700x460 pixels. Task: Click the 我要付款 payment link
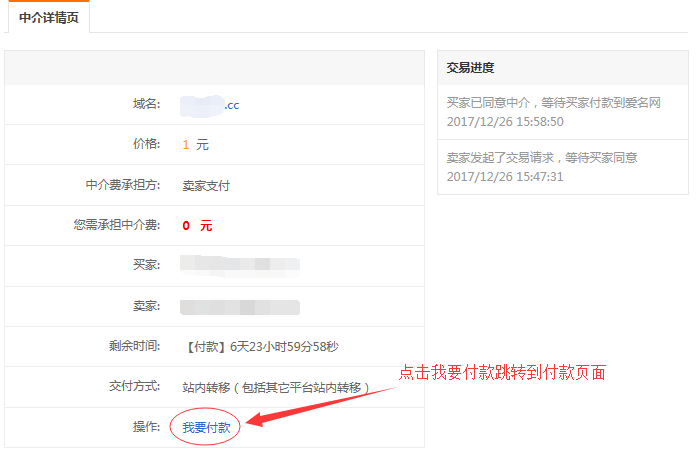pyautogui.click(x=206, y=427)
